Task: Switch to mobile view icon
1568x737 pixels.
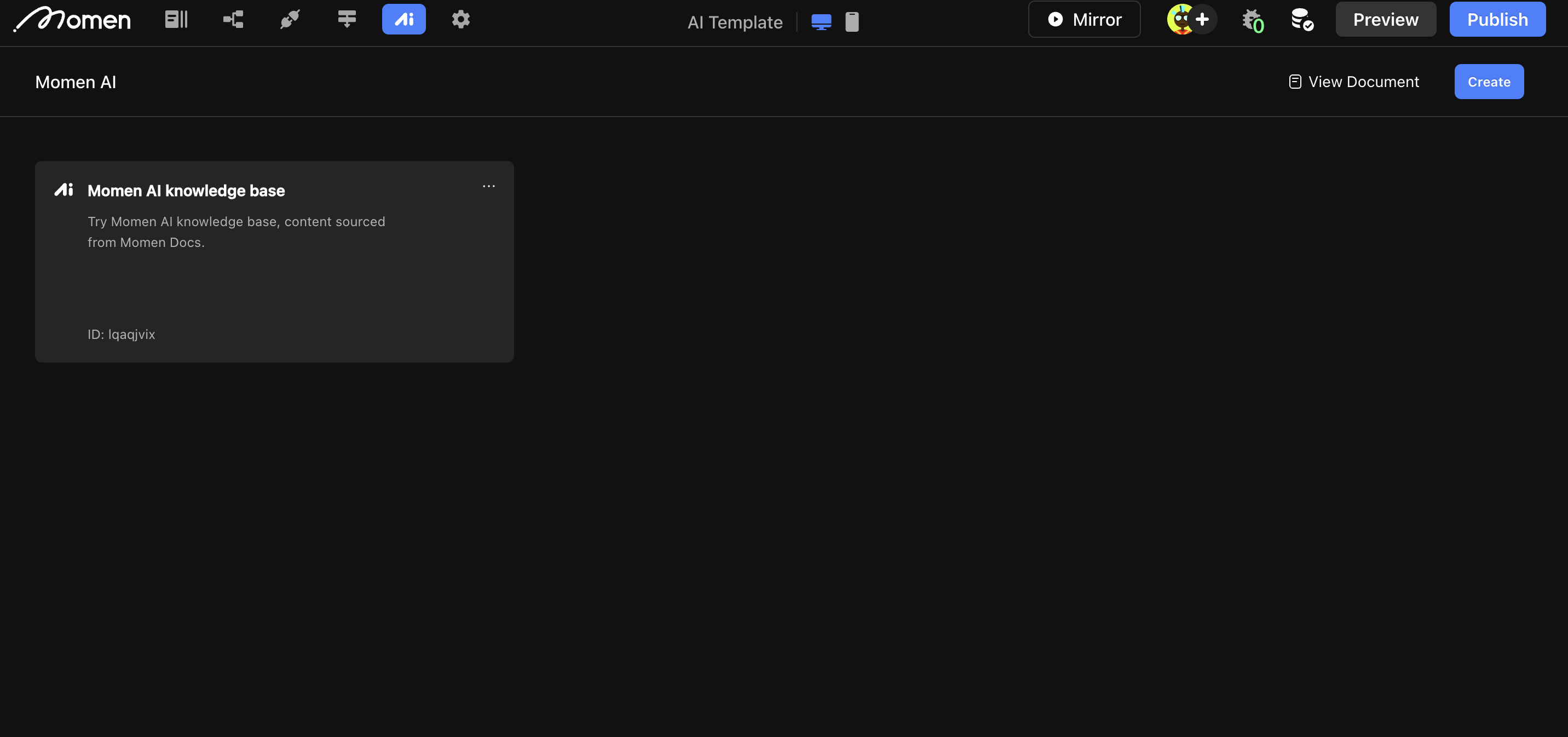Action: click(852, 22)
